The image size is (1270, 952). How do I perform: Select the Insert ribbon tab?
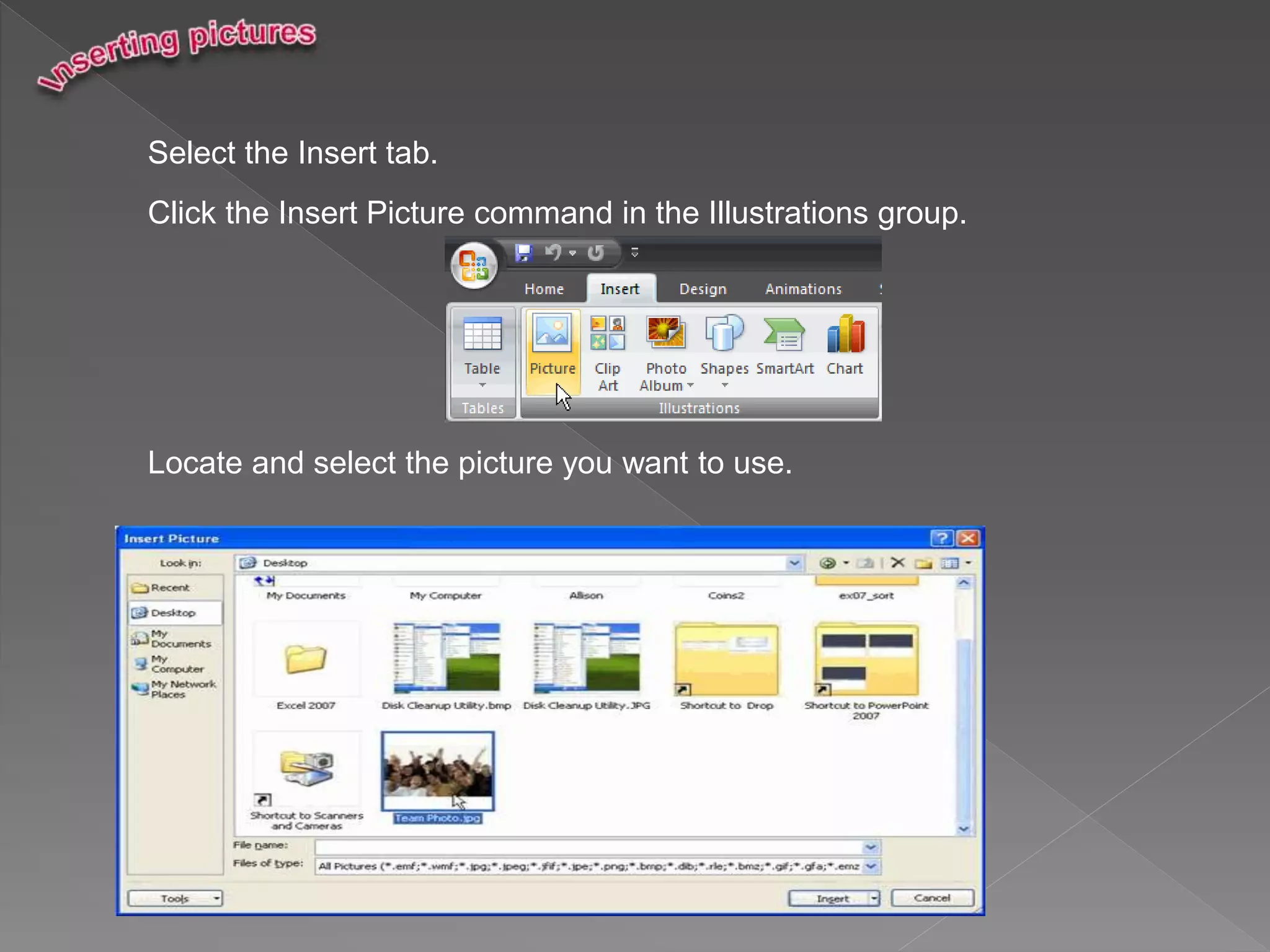point(619,289)
